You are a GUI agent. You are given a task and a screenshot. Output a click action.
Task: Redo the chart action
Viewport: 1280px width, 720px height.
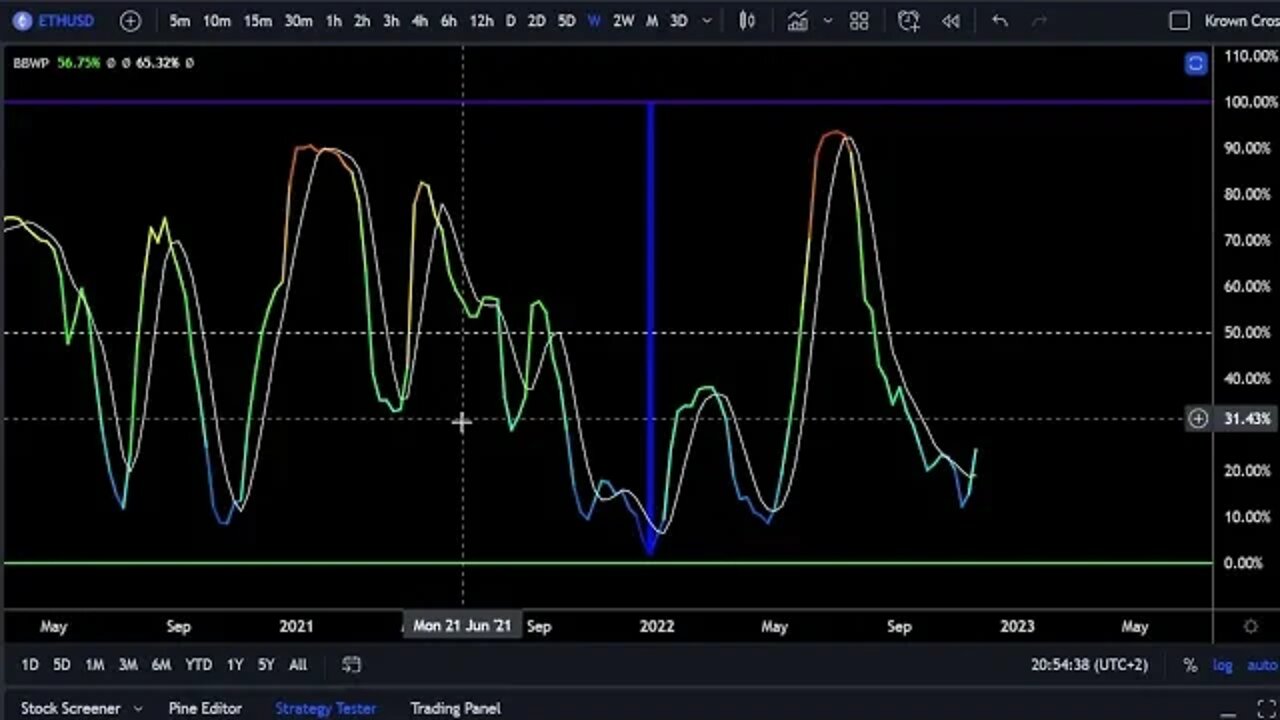point(1039,20)
